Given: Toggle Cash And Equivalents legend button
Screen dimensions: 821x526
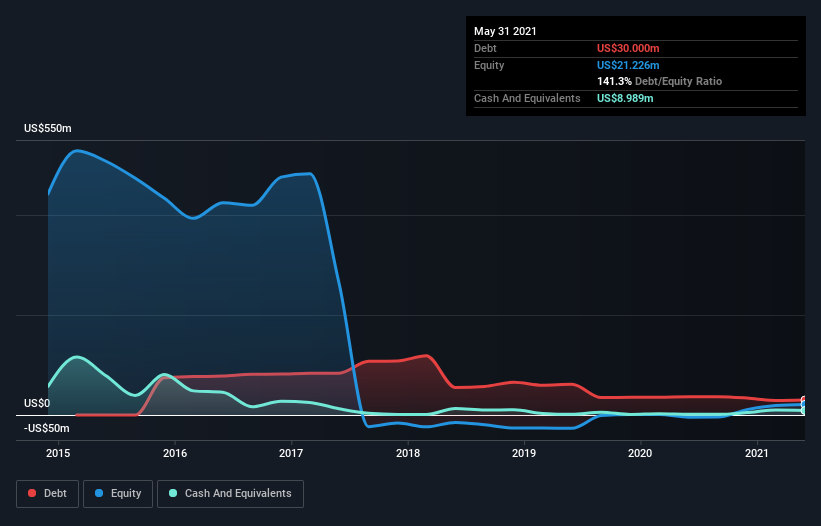Looking at the screenshot, I should coord(230,494).
